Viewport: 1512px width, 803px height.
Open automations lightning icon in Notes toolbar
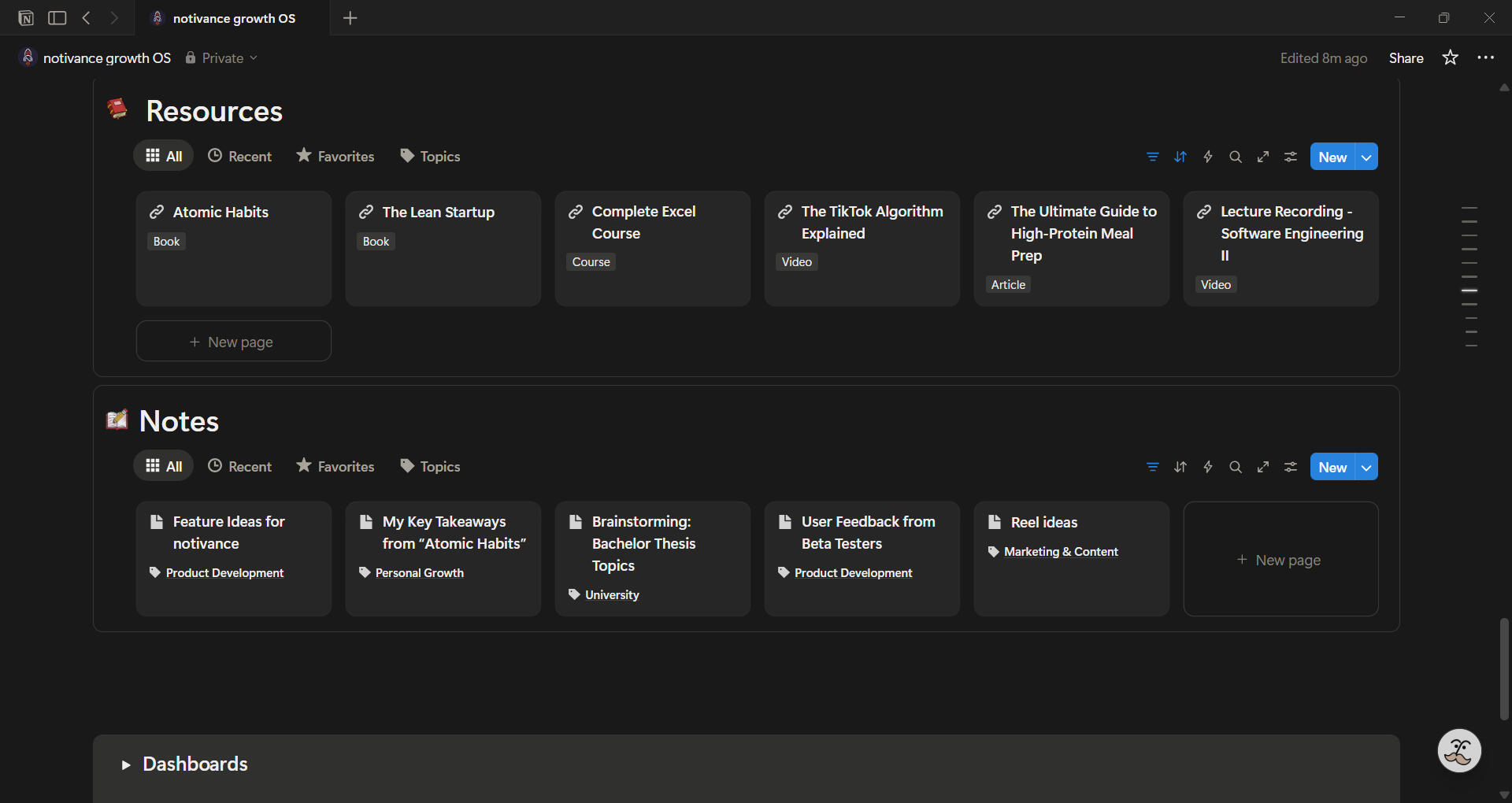tap(1207, 467)
